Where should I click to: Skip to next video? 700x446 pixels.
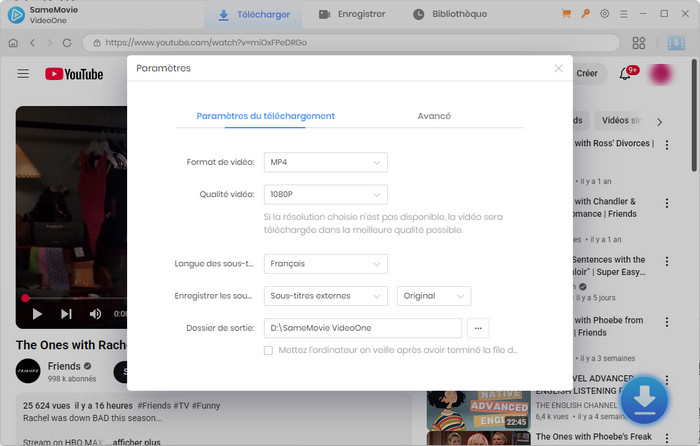pyautogui.click(x=66, y=314)
